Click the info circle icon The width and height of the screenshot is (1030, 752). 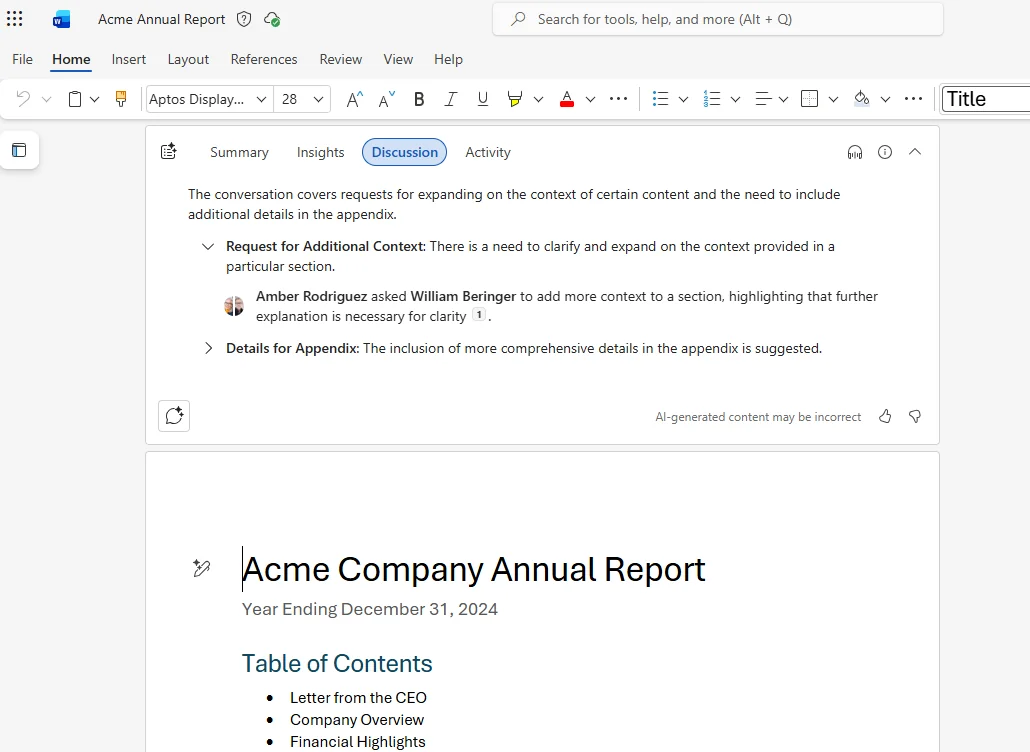[x=885, y=152]
